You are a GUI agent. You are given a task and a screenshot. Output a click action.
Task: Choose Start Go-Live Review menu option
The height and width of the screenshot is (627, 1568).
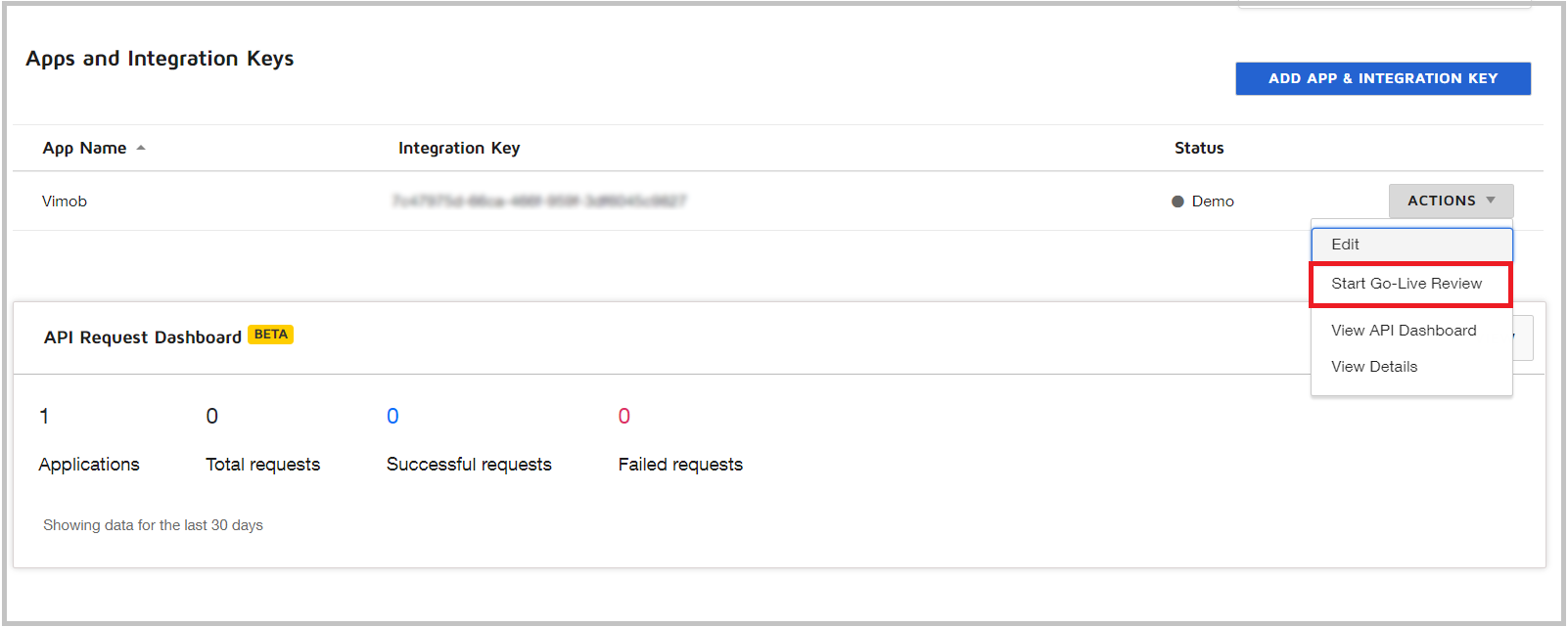(1407, 284)
